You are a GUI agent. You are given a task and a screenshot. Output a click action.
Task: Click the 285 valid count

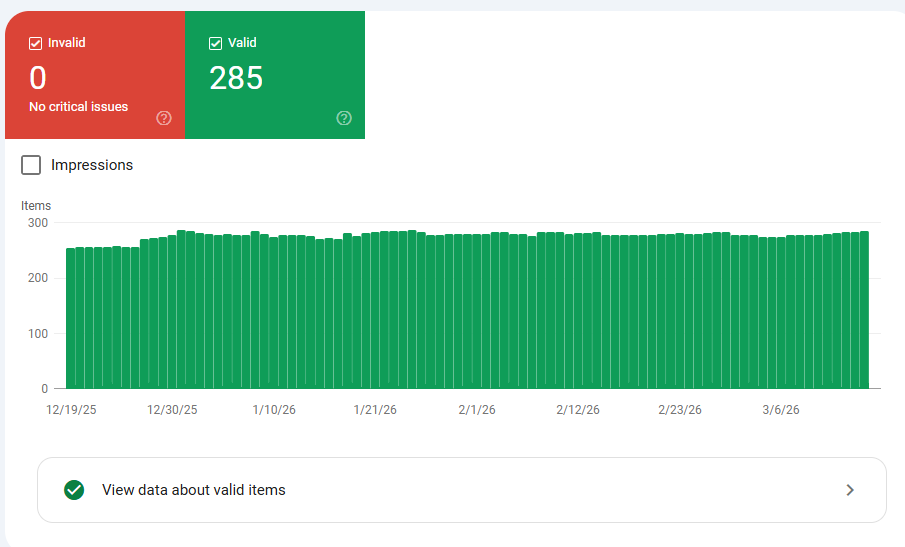click(236, 78)
